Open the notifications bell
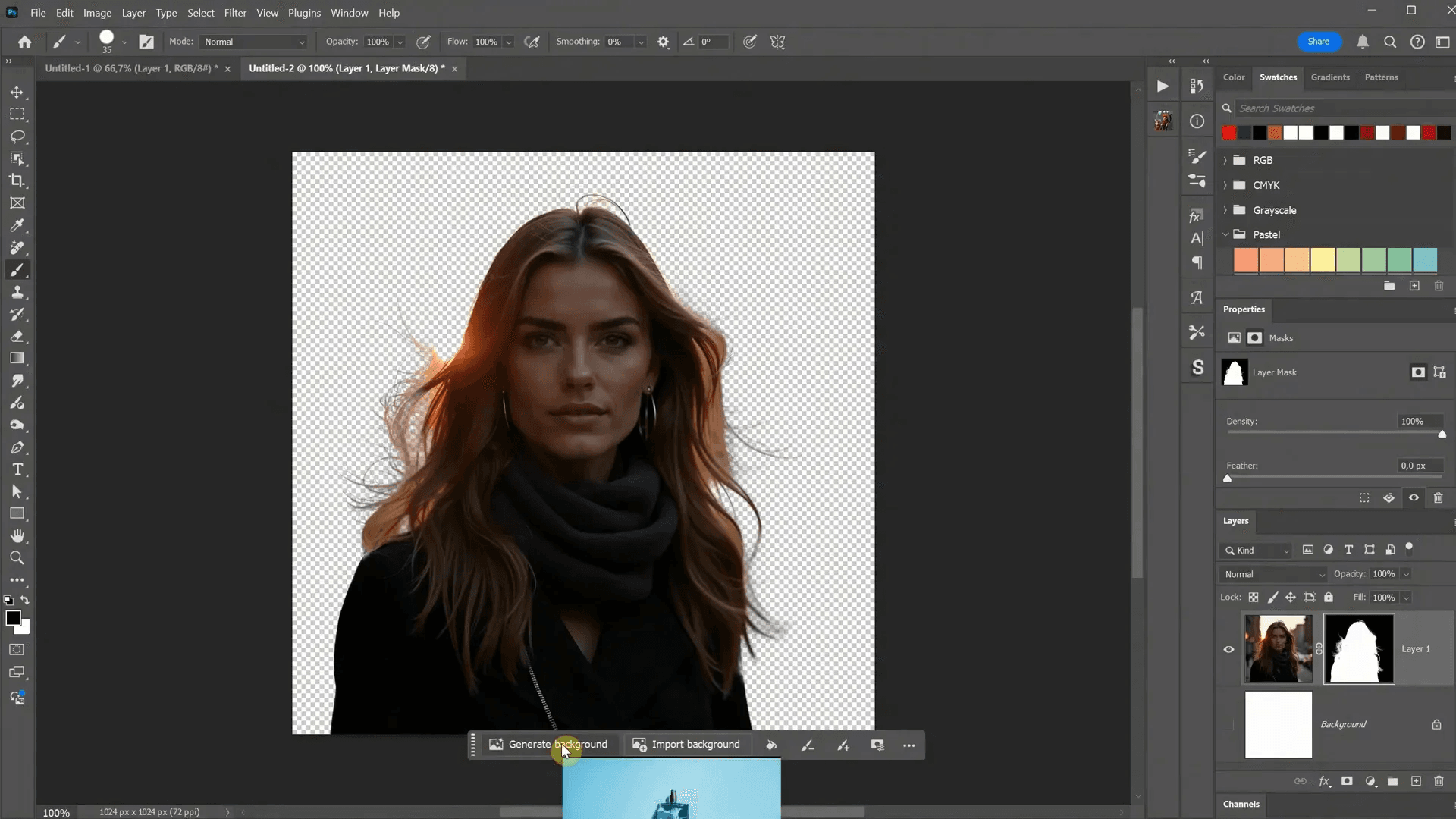 pos(1363,42)
